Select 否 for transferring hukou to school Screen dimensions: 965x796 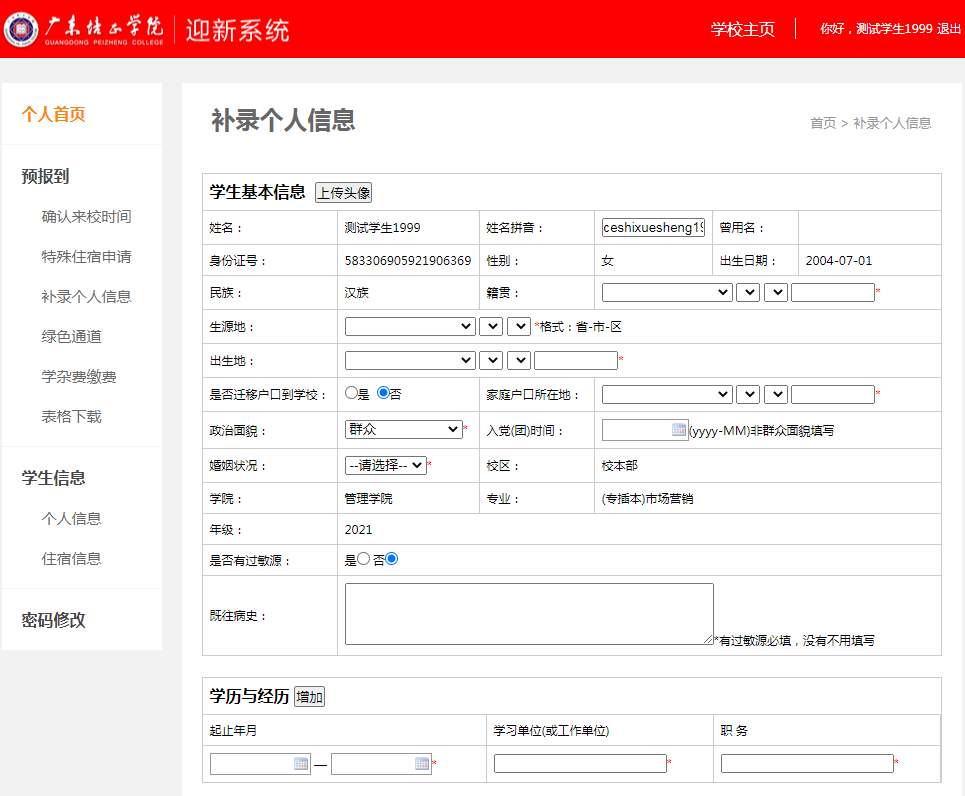point(383,394)
